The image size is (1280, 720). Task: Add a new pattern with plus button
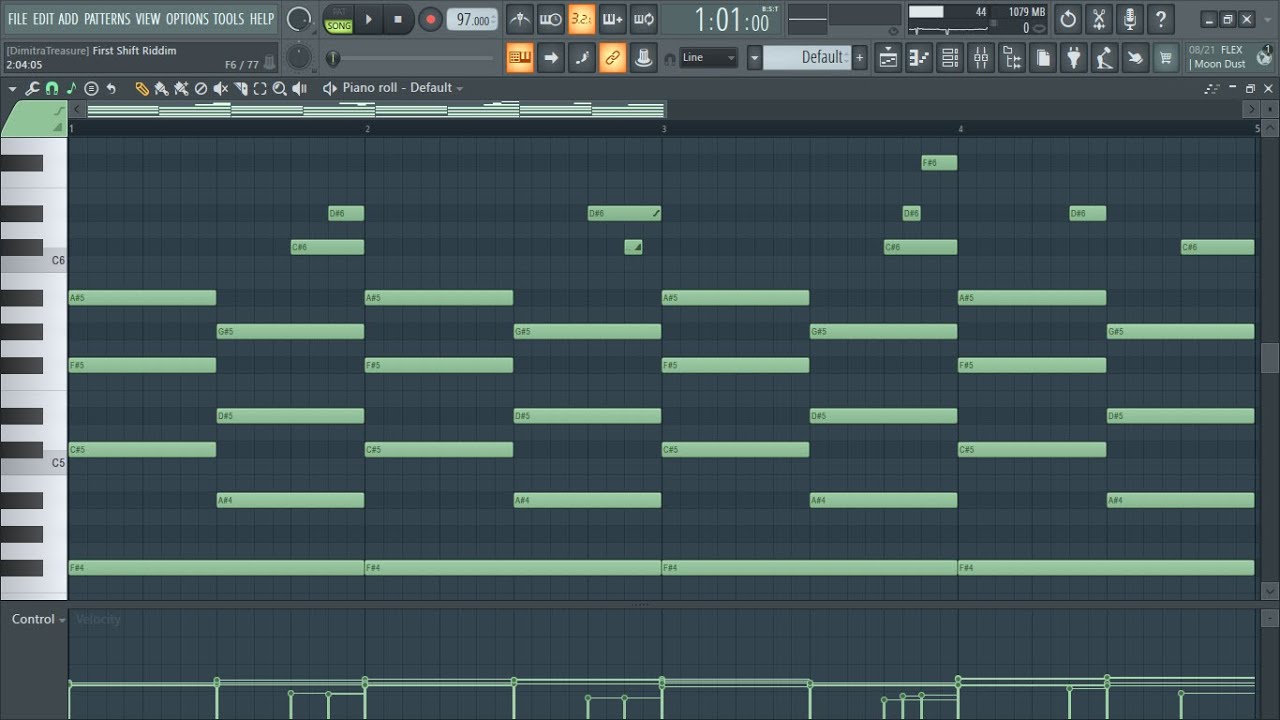pyautogui.click(x=859, y=58)
